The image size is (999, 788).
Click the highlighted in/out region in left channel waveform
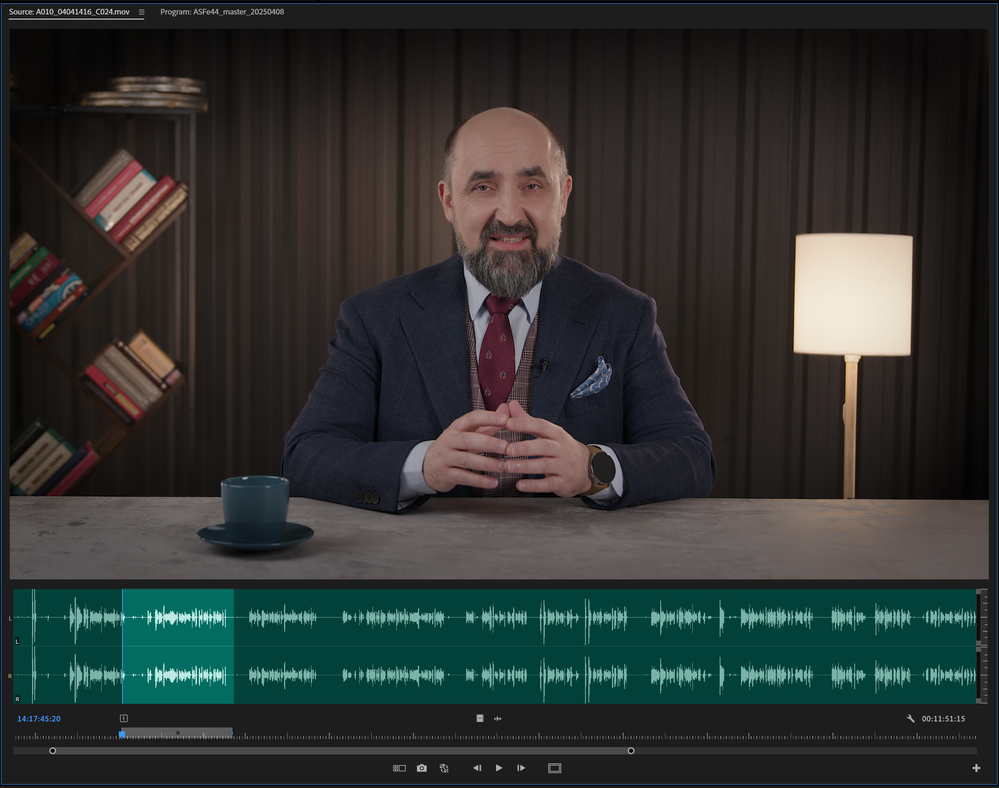pyautogui.click(x=178, y=617)
